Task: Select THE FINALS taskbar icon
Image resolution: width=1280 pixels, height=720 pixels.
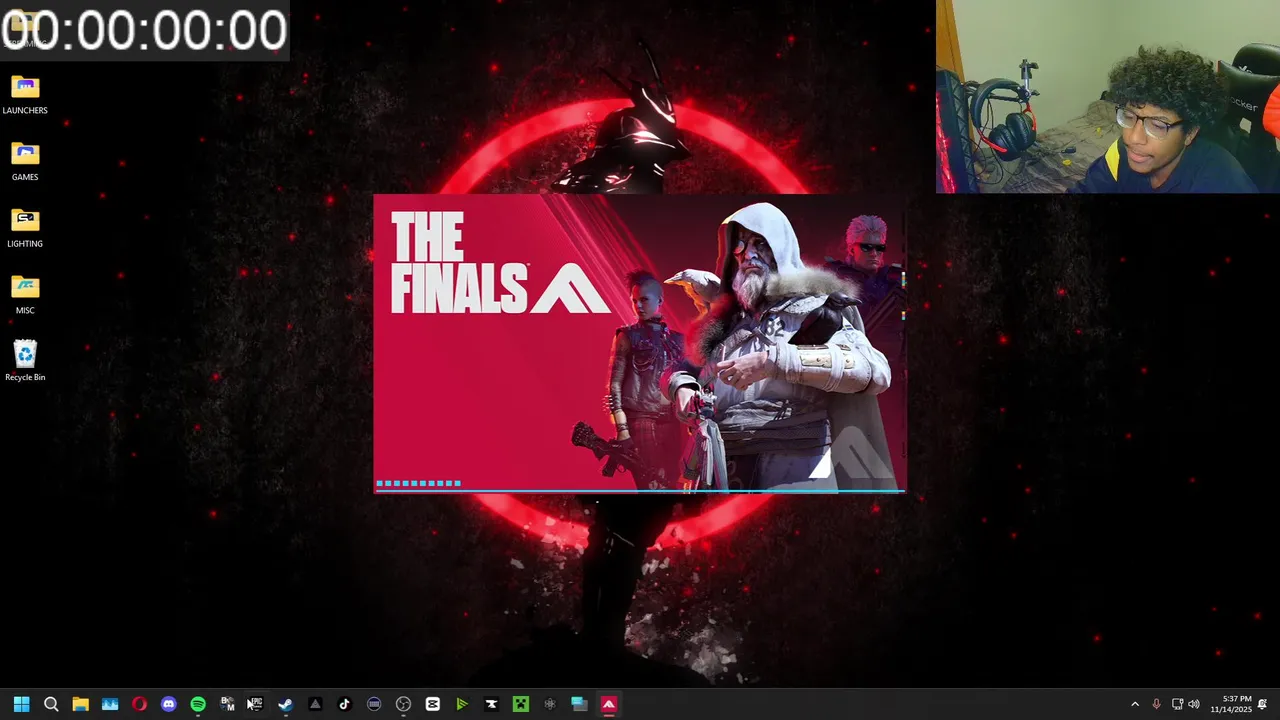Action: [608, 704]
